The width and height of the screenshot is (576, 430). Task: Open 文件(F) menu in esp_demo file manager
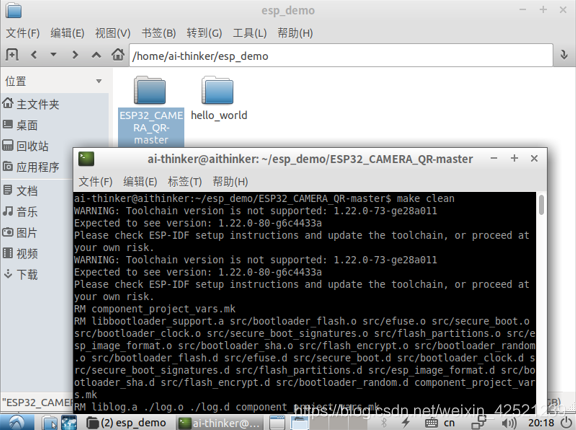[x=22, y=33]
